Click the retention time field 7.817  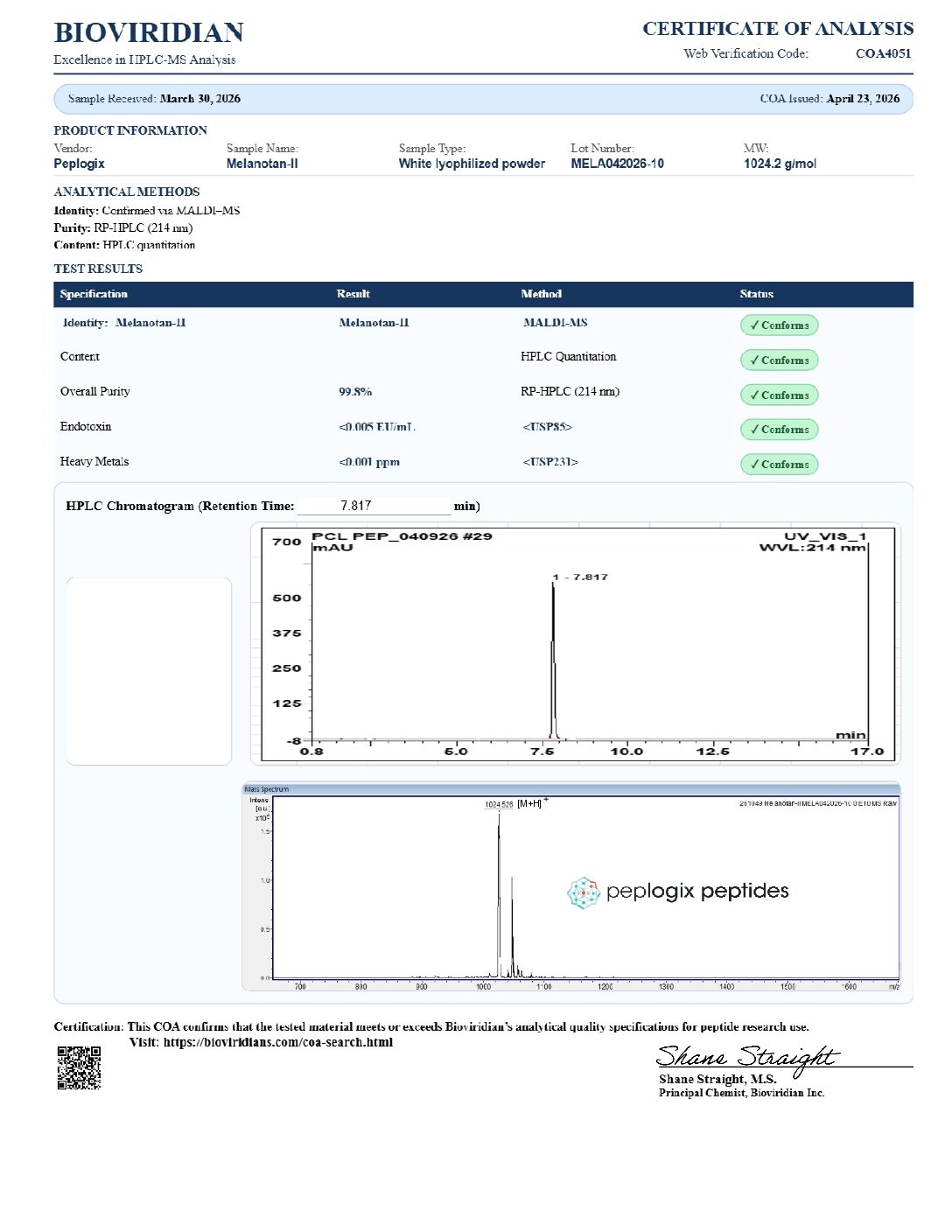(374, 506)
